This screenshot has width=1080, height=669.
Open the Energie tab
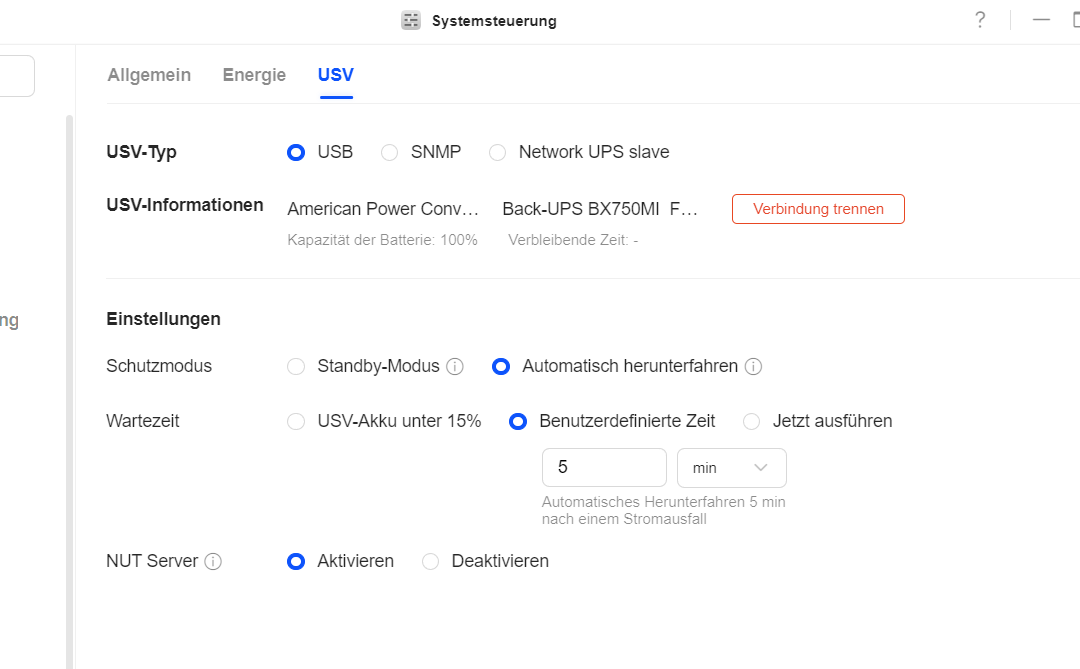coord(254,75)
